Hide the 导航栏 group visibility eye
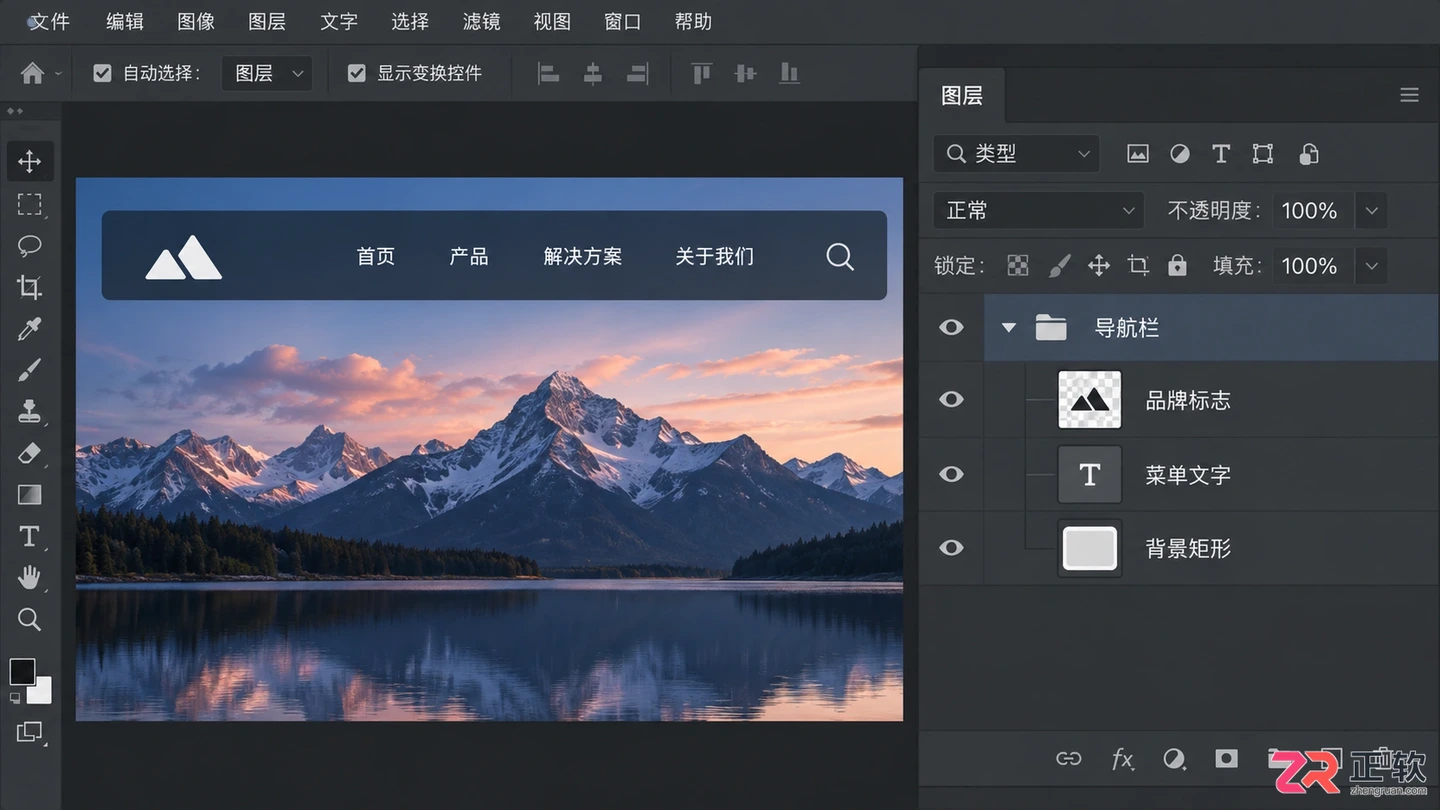This screenshot has height=810, width=1440. pyautogui.click(x=951, y=327)
